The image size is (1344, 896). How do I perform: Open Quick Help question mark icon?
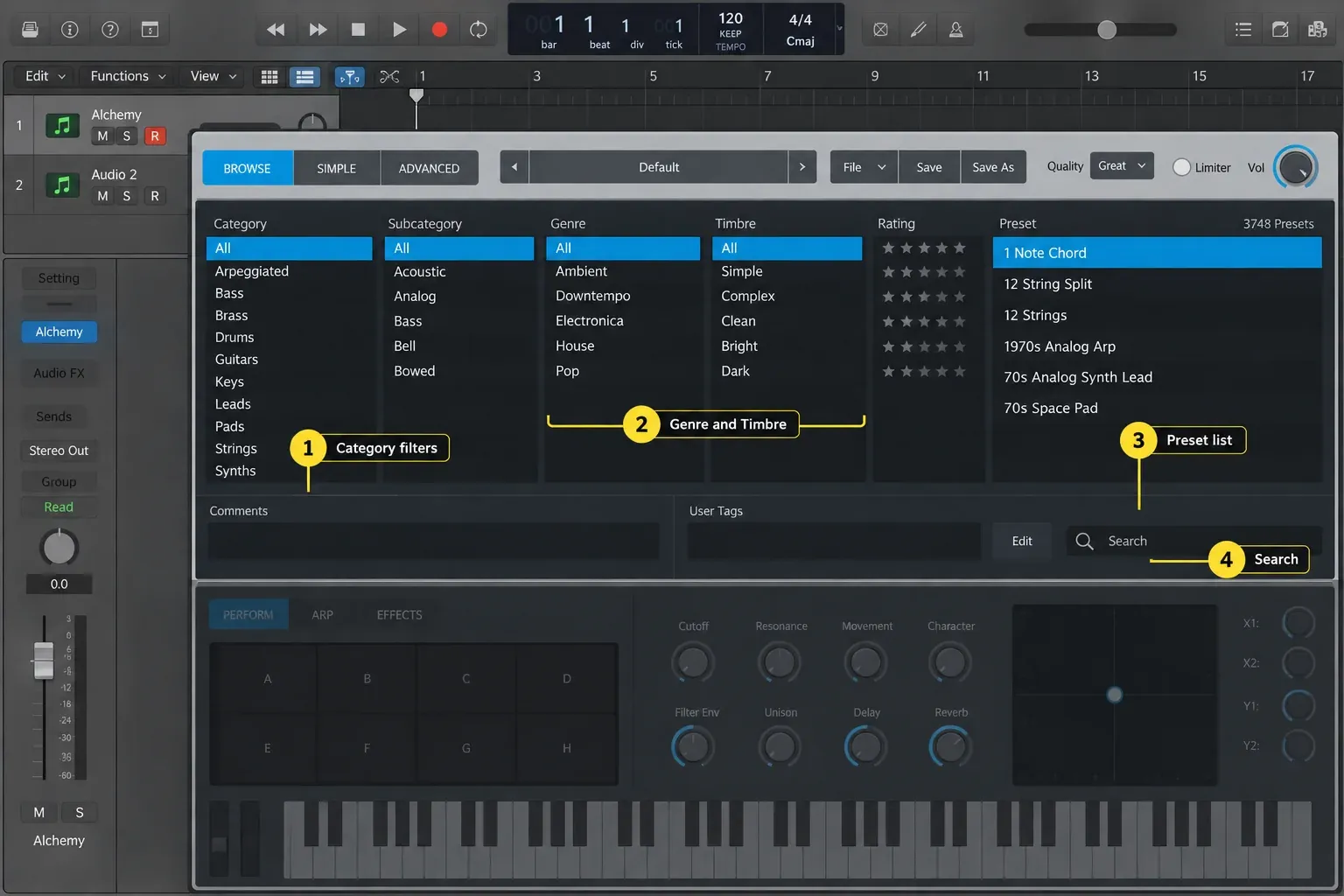coord(110,30)
